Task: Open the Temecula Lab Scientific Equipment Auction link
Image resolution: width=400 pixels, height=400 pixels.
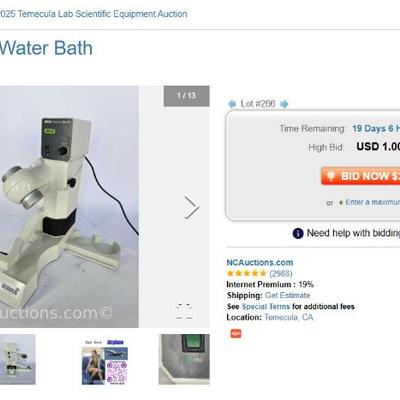Action: [x=93, y=14]
